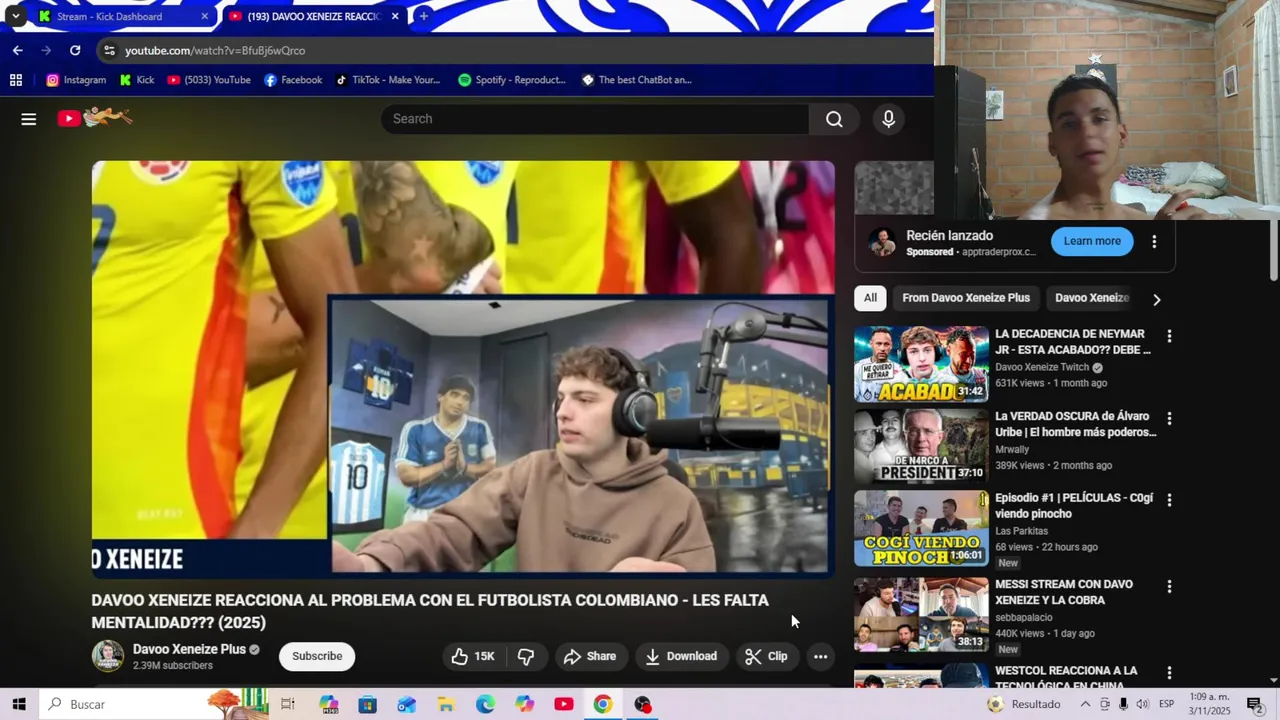Click the YouTube logo to go home
The height and width of the screenshot is (720, 1280).
(94, 118)
